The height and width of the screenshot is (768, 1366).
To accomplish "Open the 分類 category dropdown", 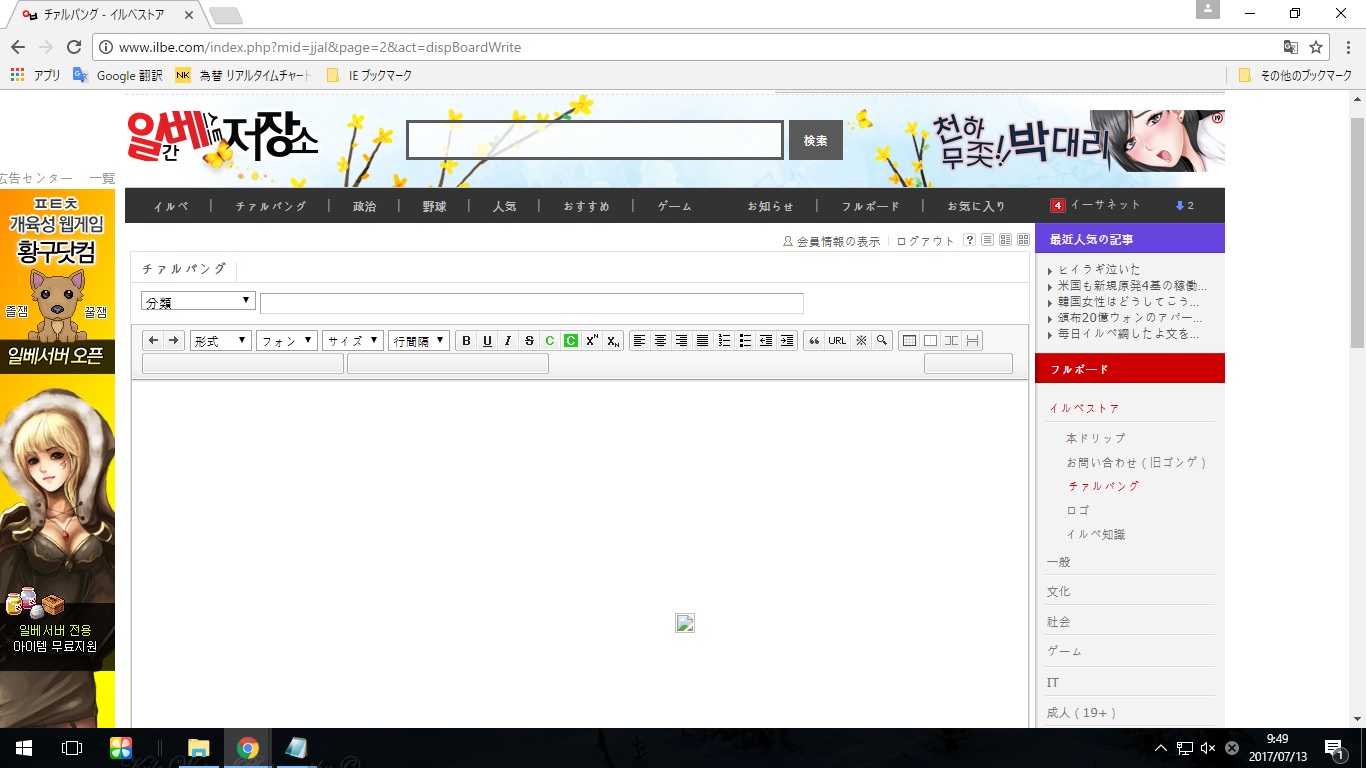I will point(198,302).
